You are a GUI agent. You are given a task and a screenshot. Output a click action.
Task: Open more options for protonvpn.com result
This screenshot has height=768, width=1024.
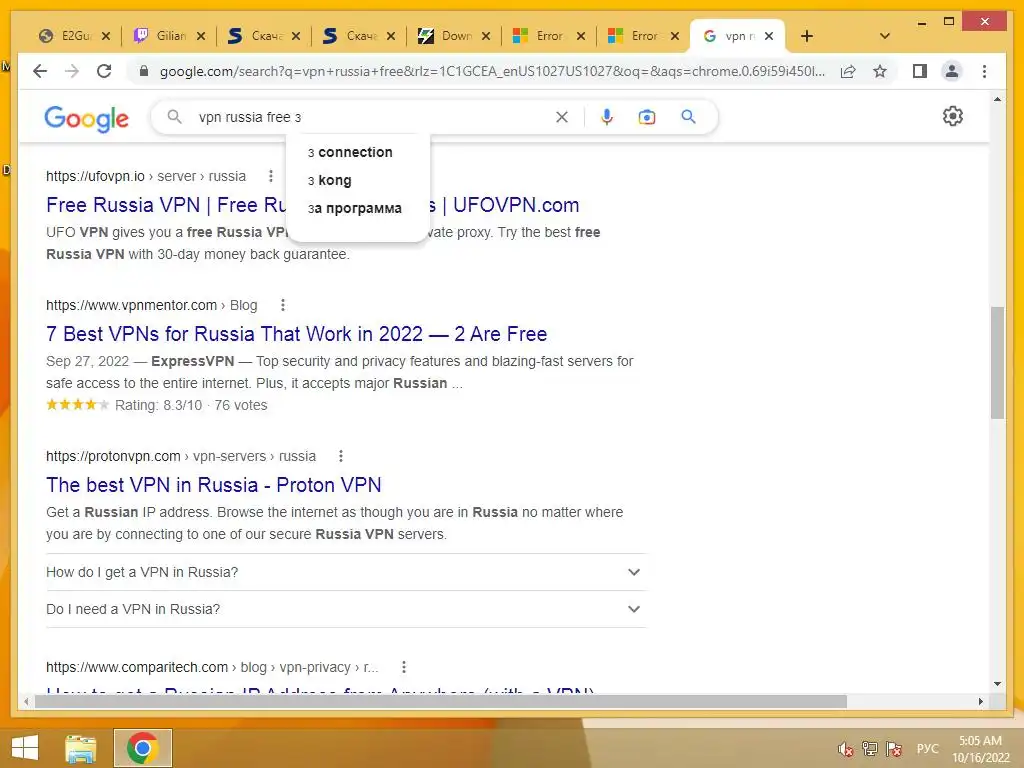click(340, 456)
